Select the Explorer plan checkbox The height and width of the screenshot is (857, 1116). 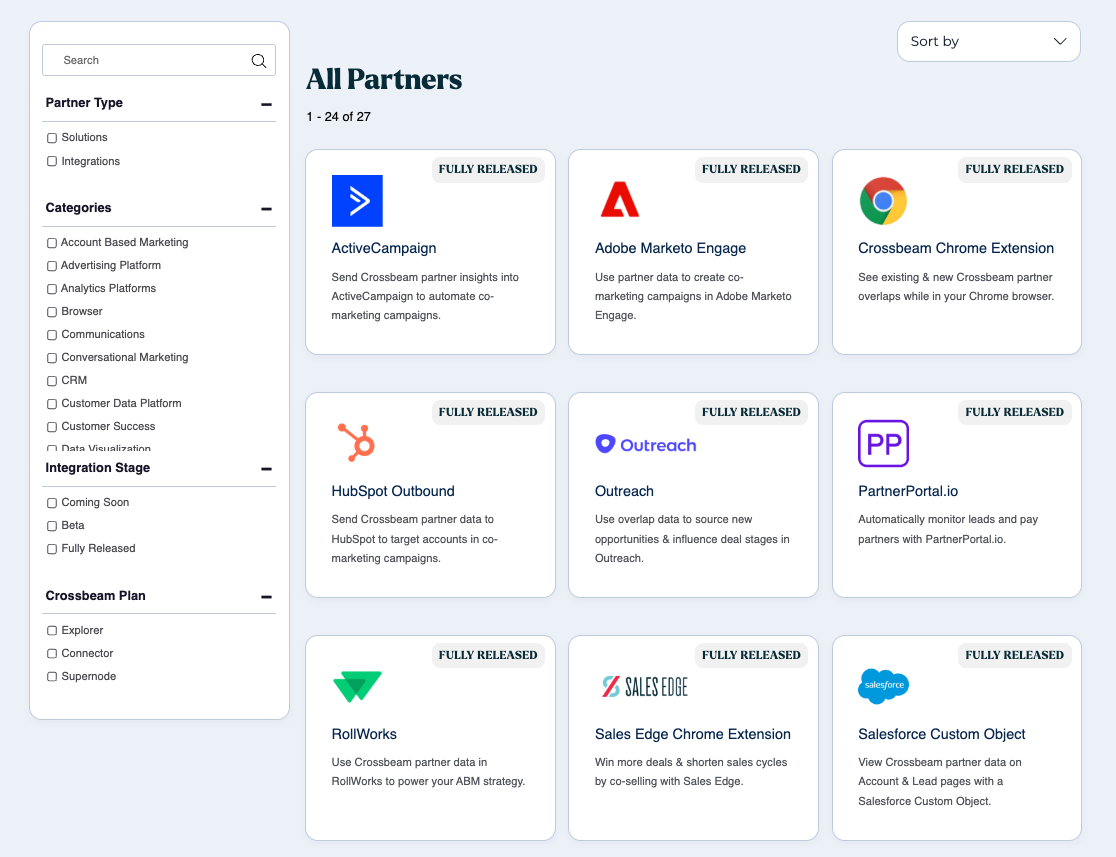(52, 631)
